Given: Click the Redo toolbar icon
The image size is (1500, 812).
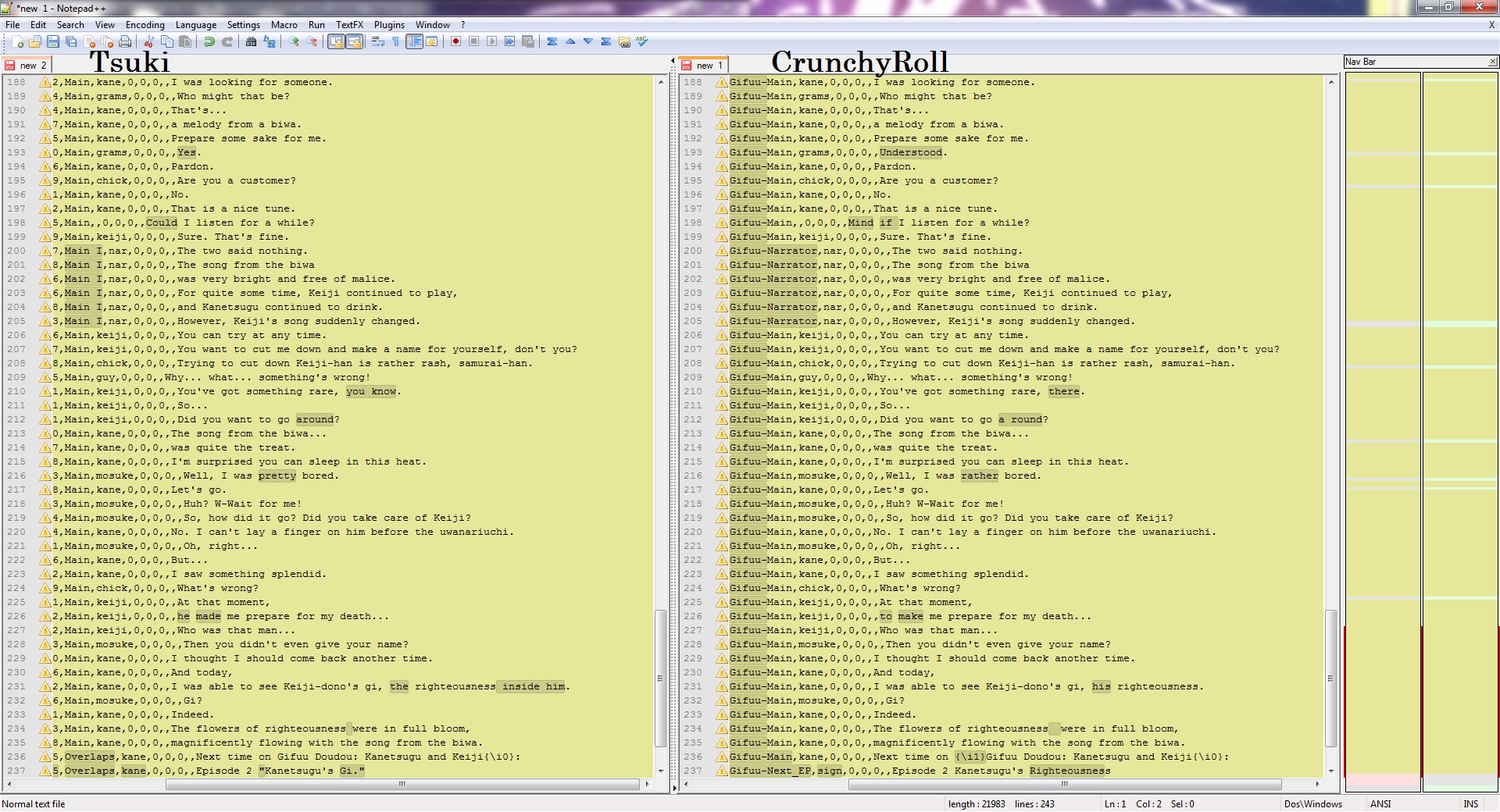Looking at the screenshot, I should (227, 41).
